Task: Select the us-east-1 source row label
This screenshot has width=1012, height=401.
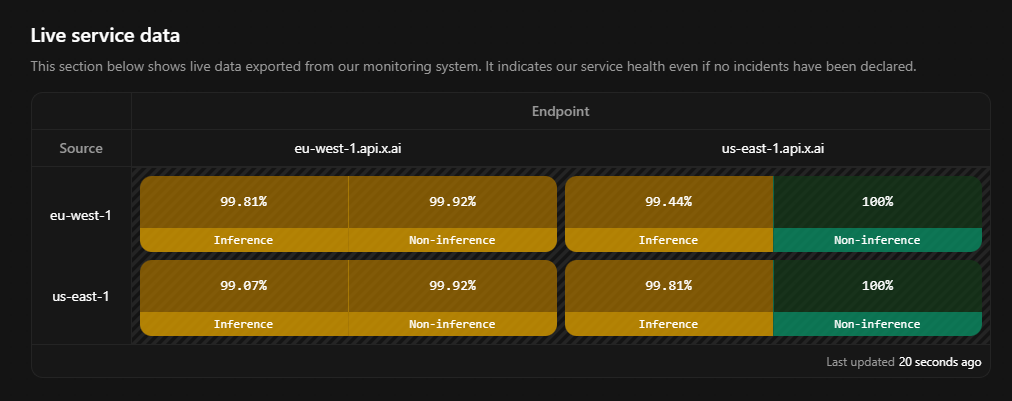Action: (x=81, y=297)
